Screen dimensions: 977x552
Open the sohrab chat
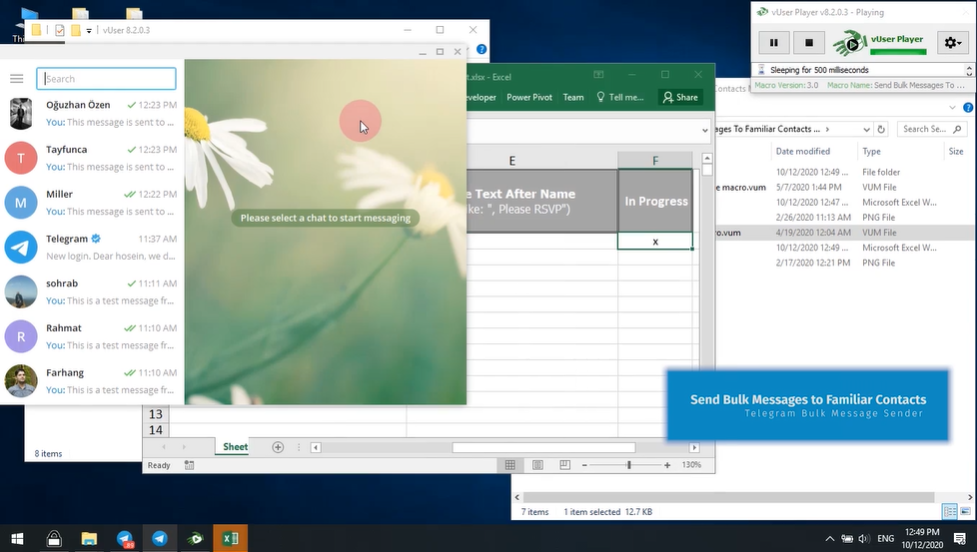tap(92, 292)
